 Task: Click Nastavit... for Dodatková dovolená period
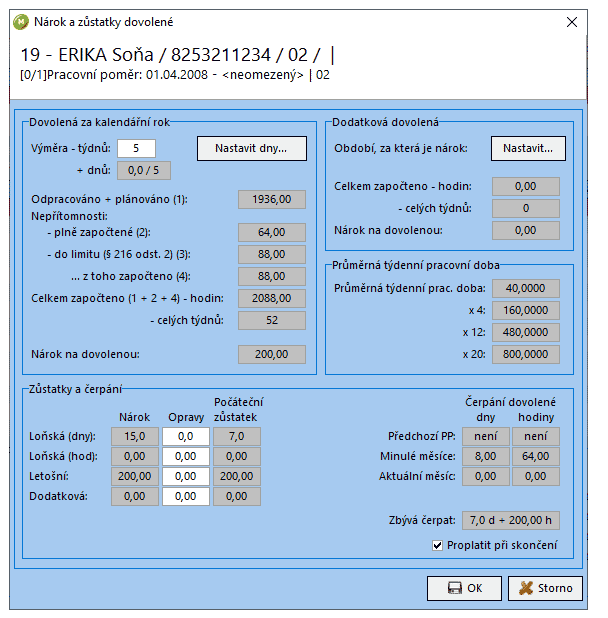click(x=528, y=148)
